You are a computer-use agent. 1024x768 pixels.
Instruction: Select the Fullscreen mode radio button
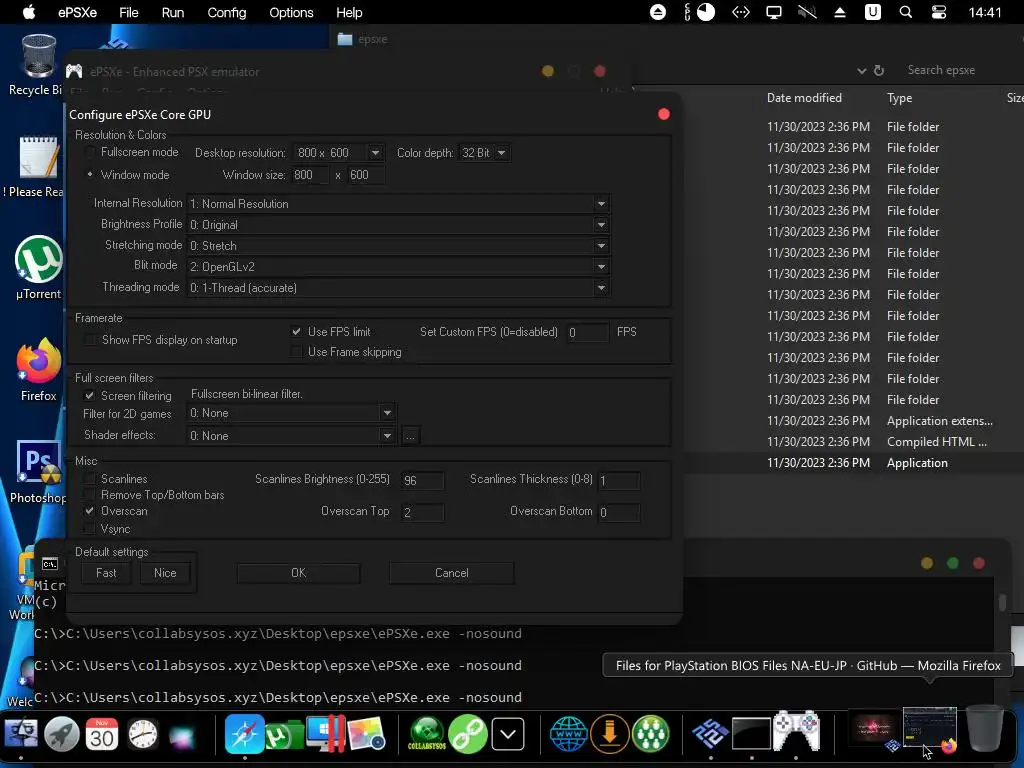[x=90, y=152]
